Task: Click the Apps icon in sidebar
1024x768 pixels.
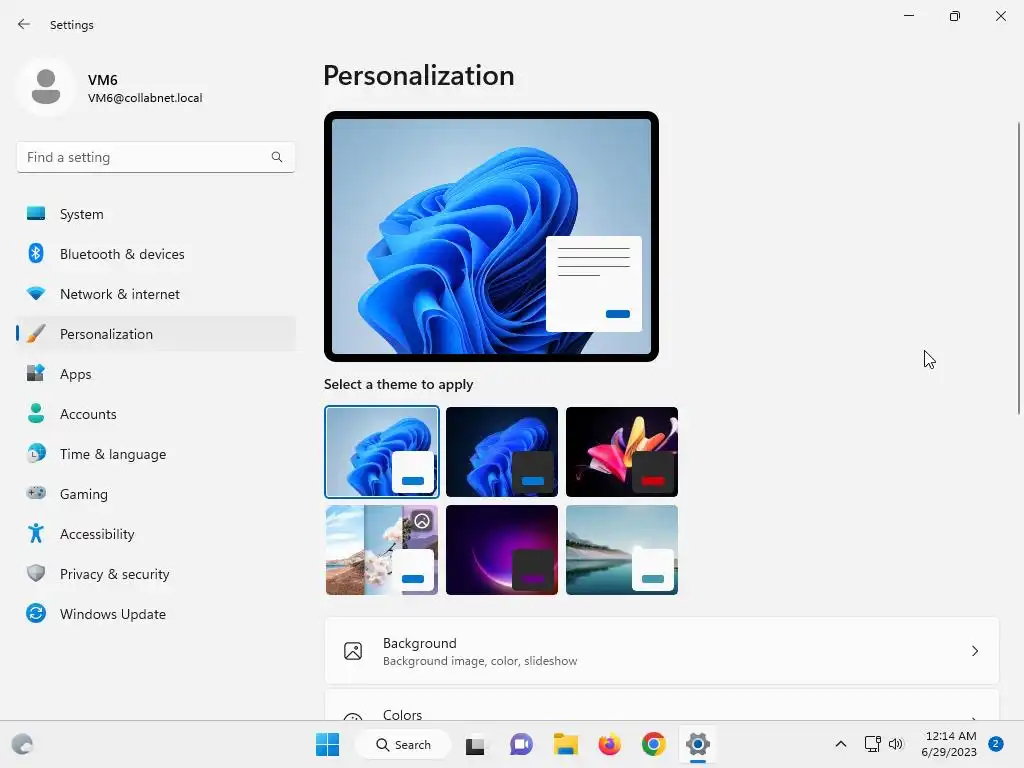Action: click(36, 374)
